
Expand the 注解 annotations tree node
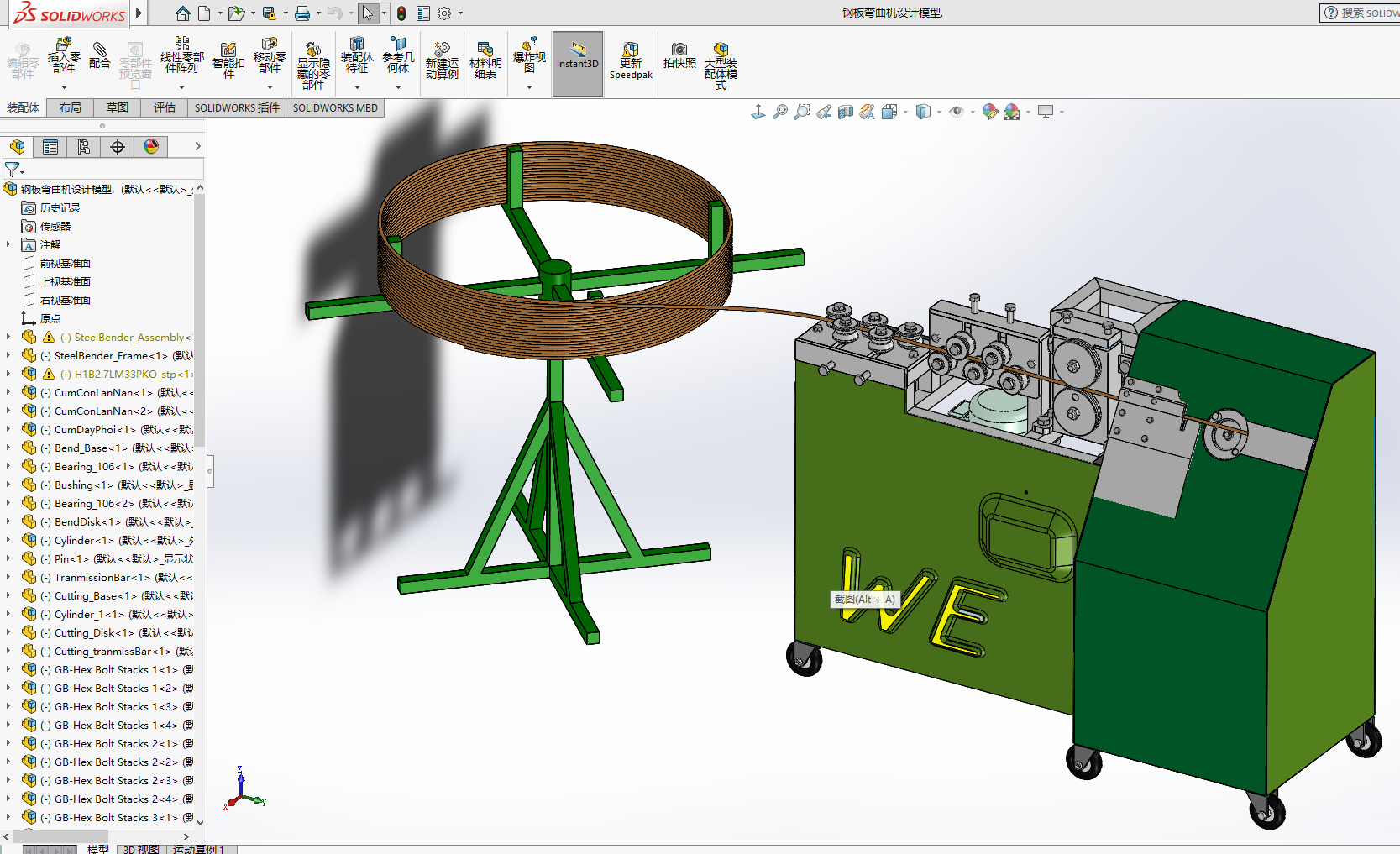[8, 244]
